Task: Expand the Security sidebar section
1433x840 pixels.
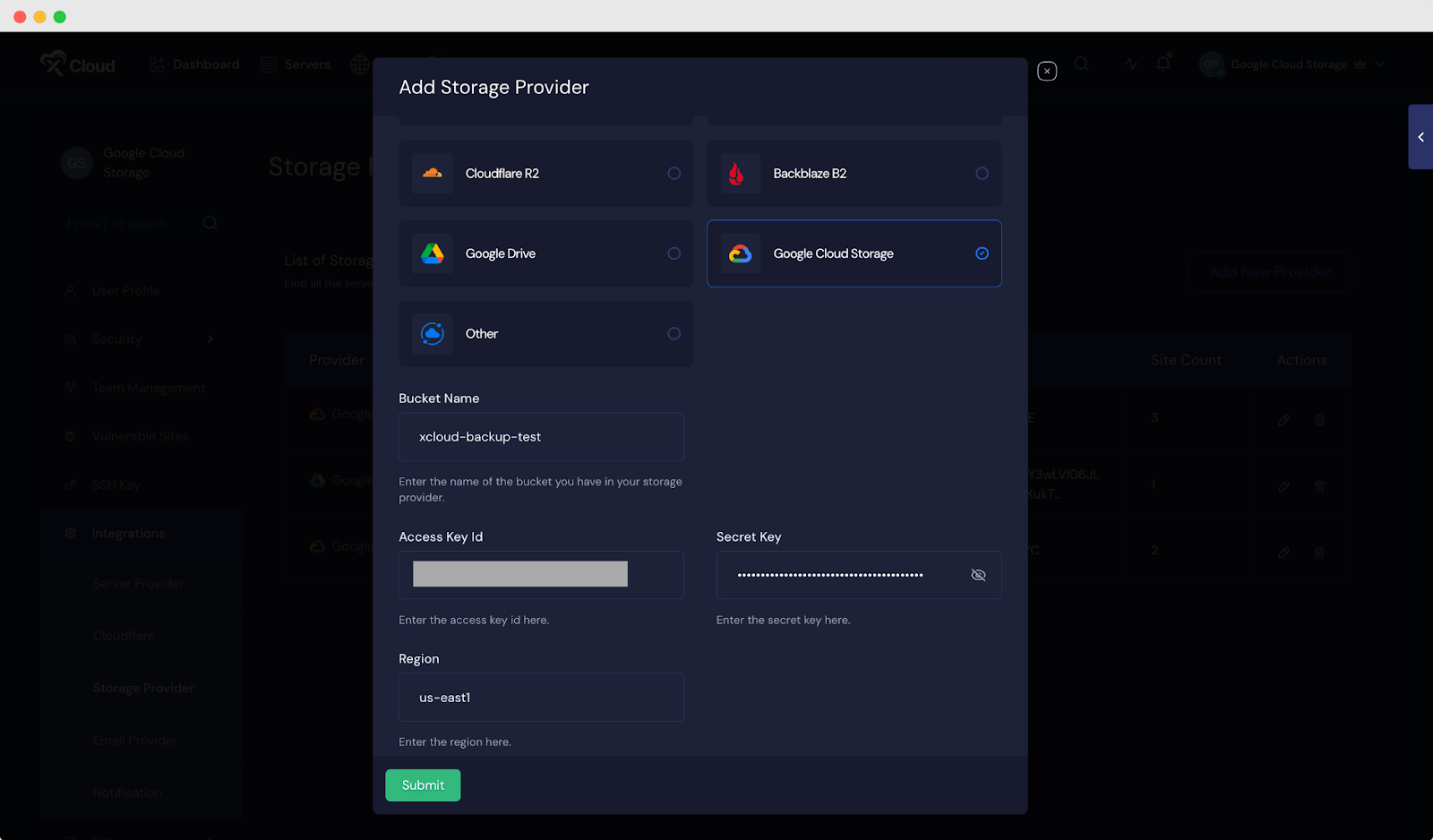Action: pos(210,339)
